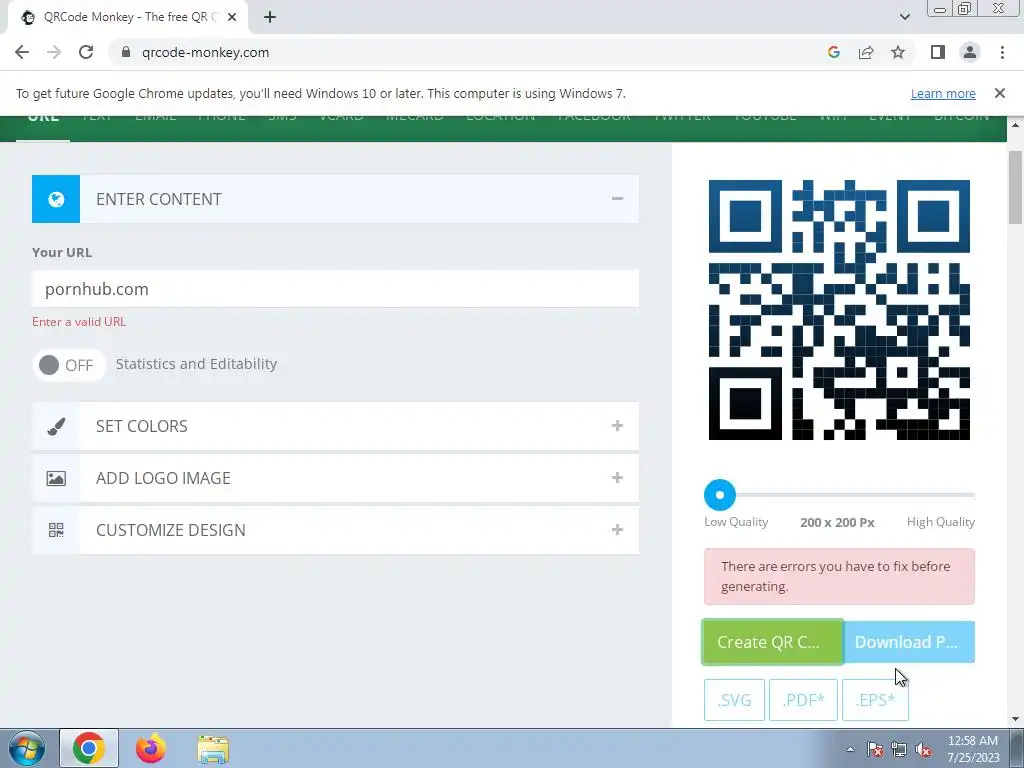Download as .PDF* format
1024x768 pixels.
coord(803,700)
